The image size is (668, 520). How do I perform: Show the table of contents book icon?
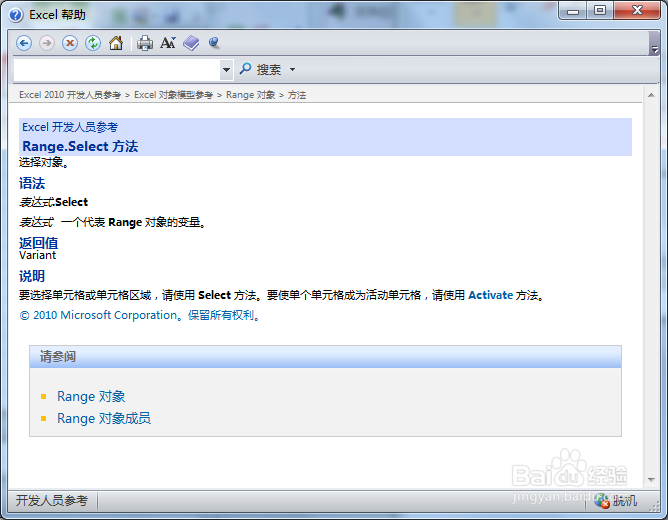[191, 43]
